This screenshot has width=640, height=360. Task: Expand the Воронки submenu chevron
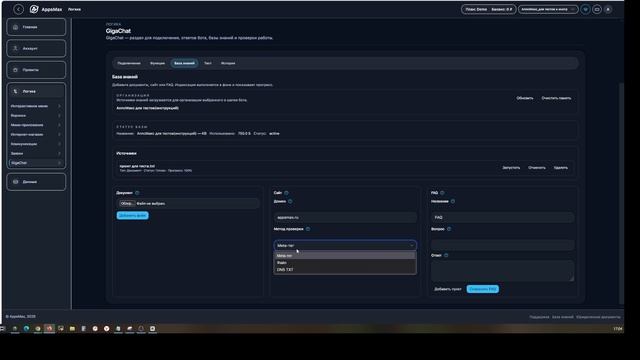60,116
